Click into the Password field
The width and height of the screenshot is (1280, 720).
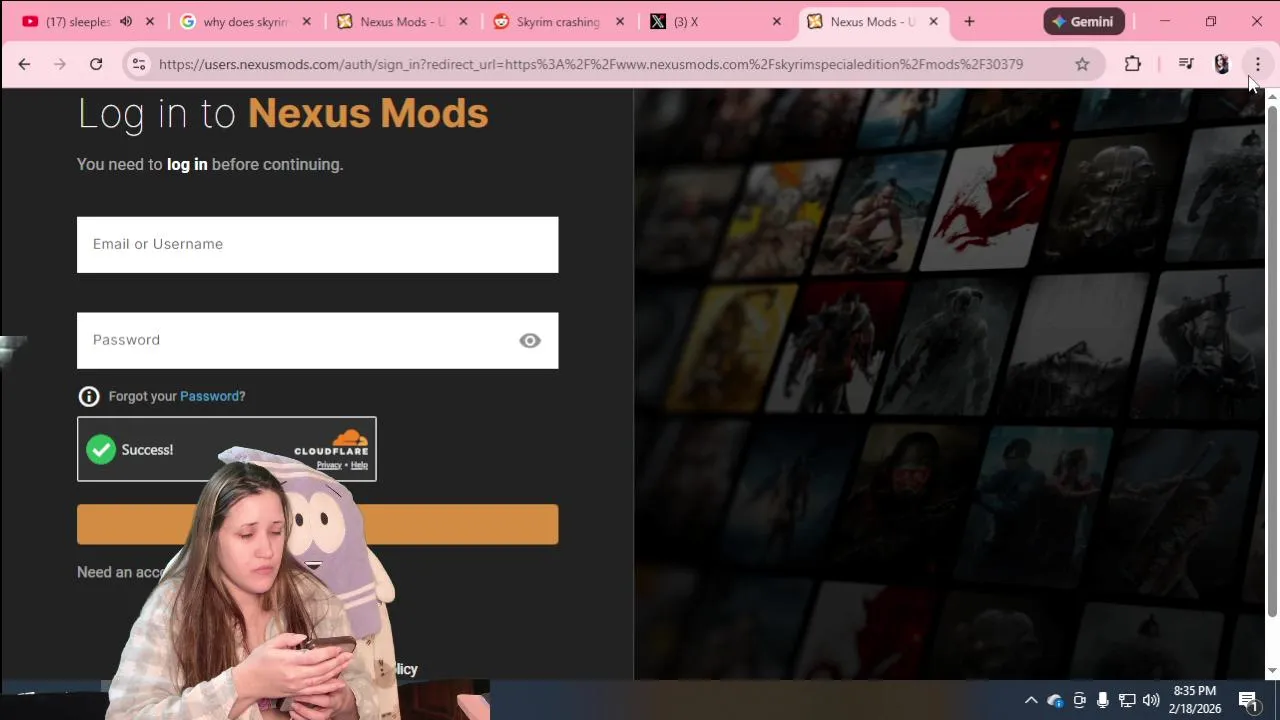317,340
